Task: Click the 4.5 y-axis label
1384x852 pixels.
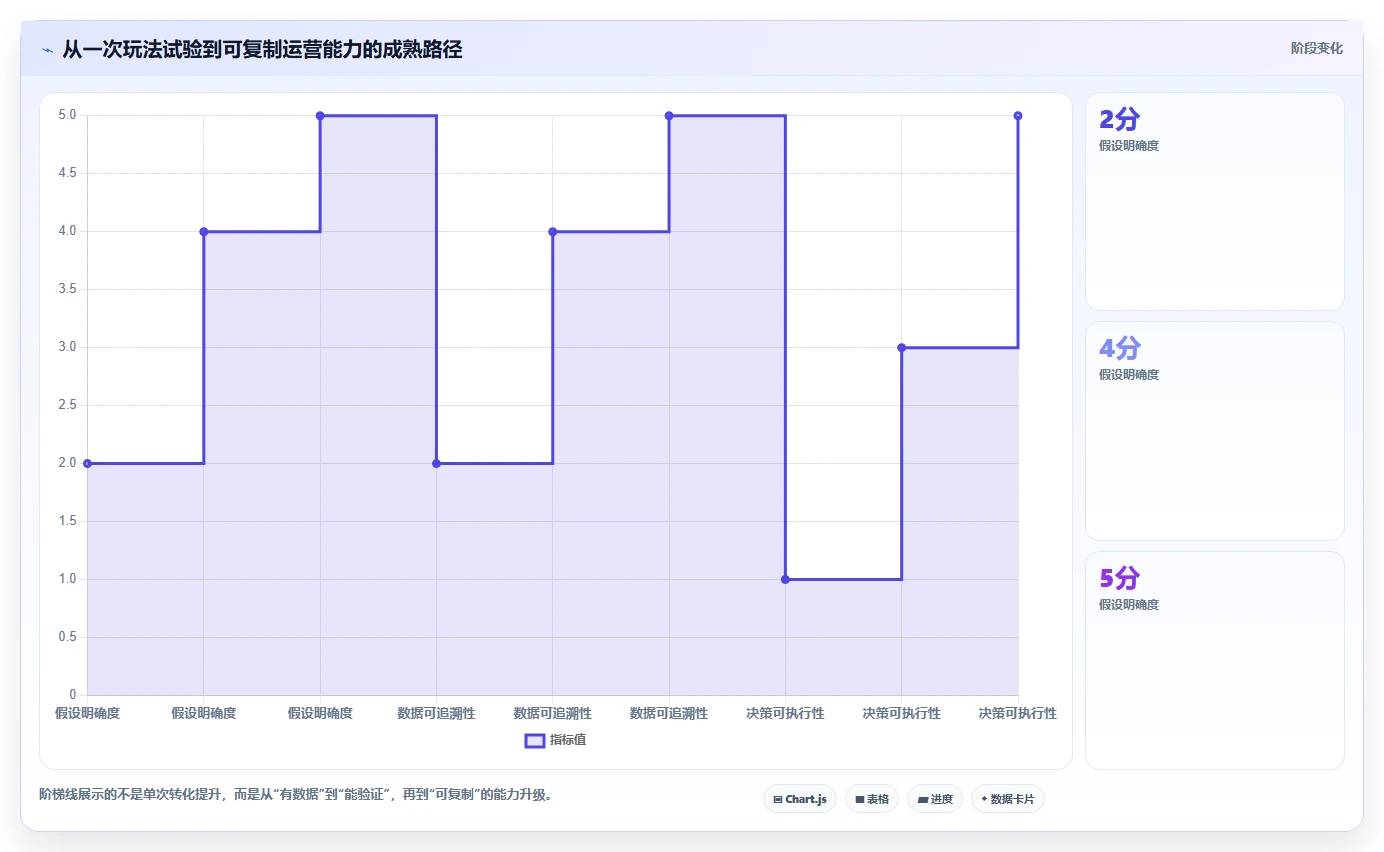Action: pos(67,173)
